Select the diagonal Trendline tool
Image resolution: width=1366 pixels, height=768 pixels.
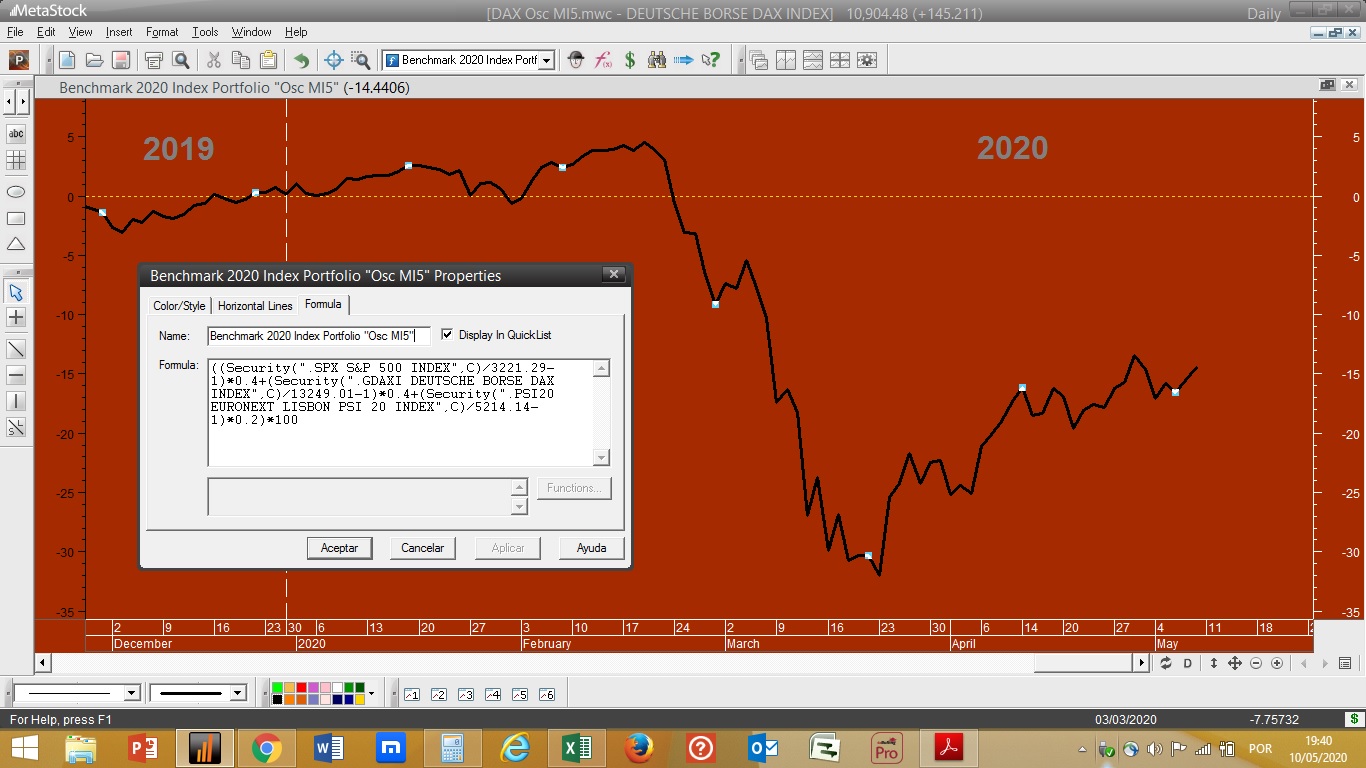(x=16, y=349)
